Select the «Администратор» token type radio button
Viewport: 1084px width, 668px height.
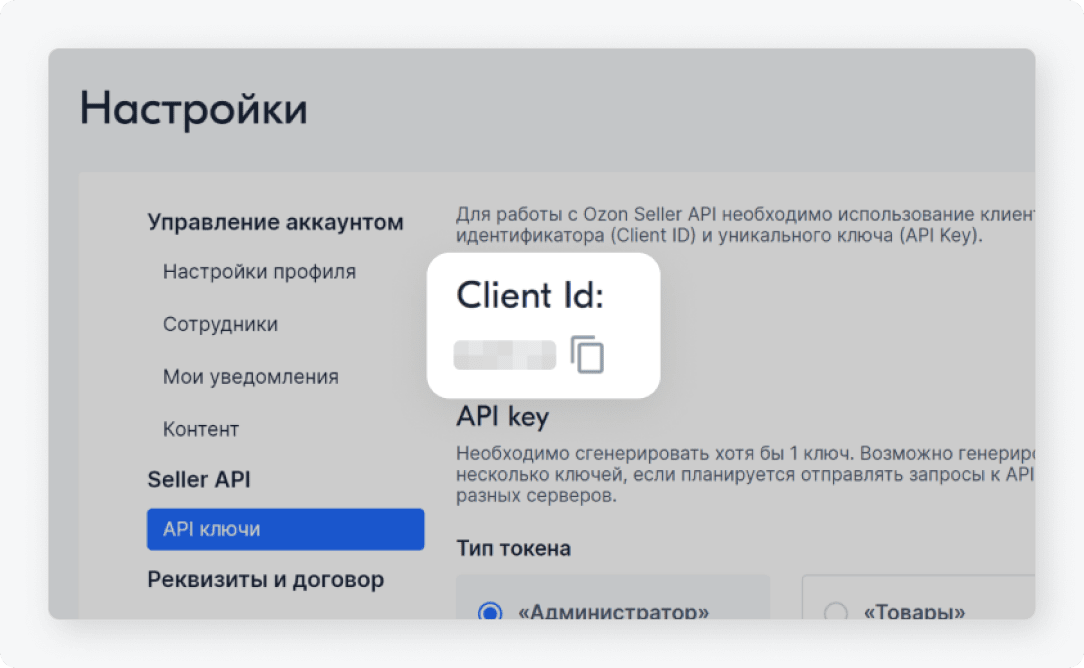click(490, 611)
